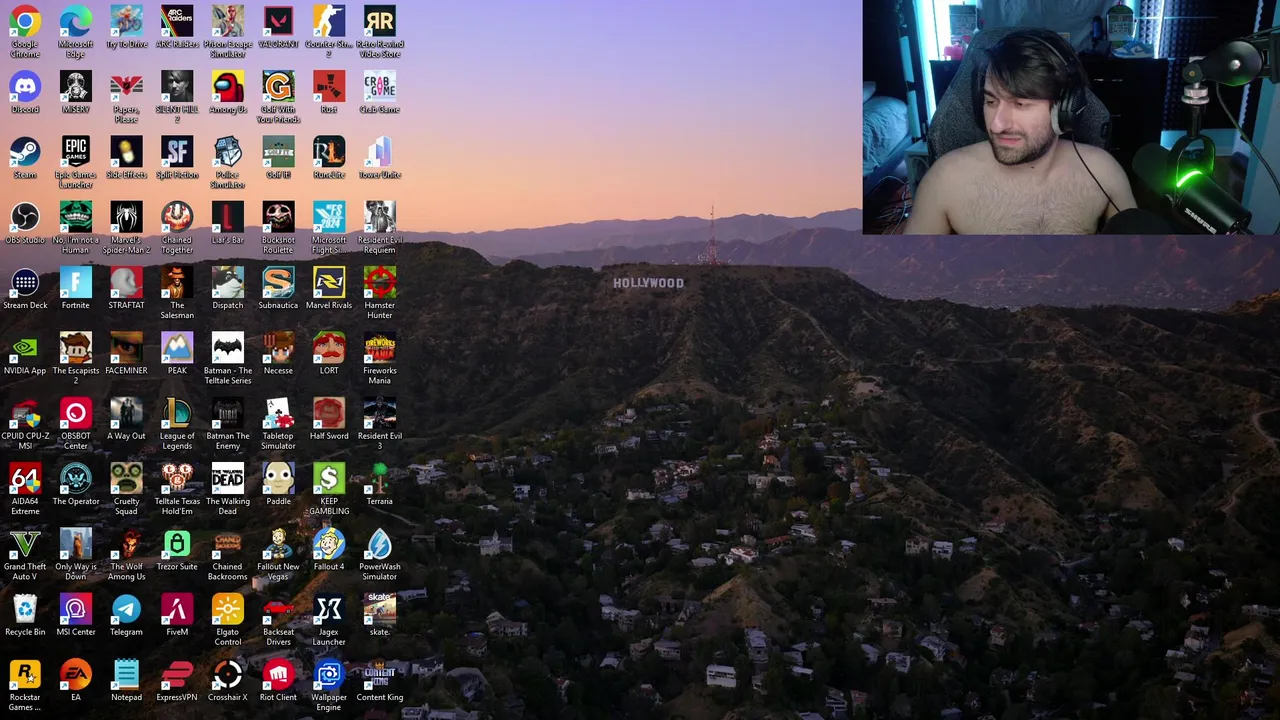Screen dimensions: 1280x720
Task: Click the Trezor Suite icon
Action: point(177,549)
